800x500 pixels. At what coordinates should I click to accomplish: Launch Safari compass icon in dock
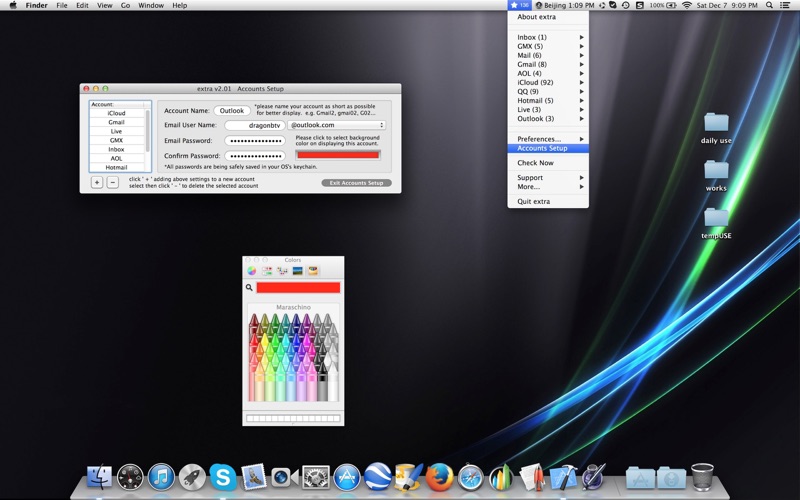tap(470, 478)
